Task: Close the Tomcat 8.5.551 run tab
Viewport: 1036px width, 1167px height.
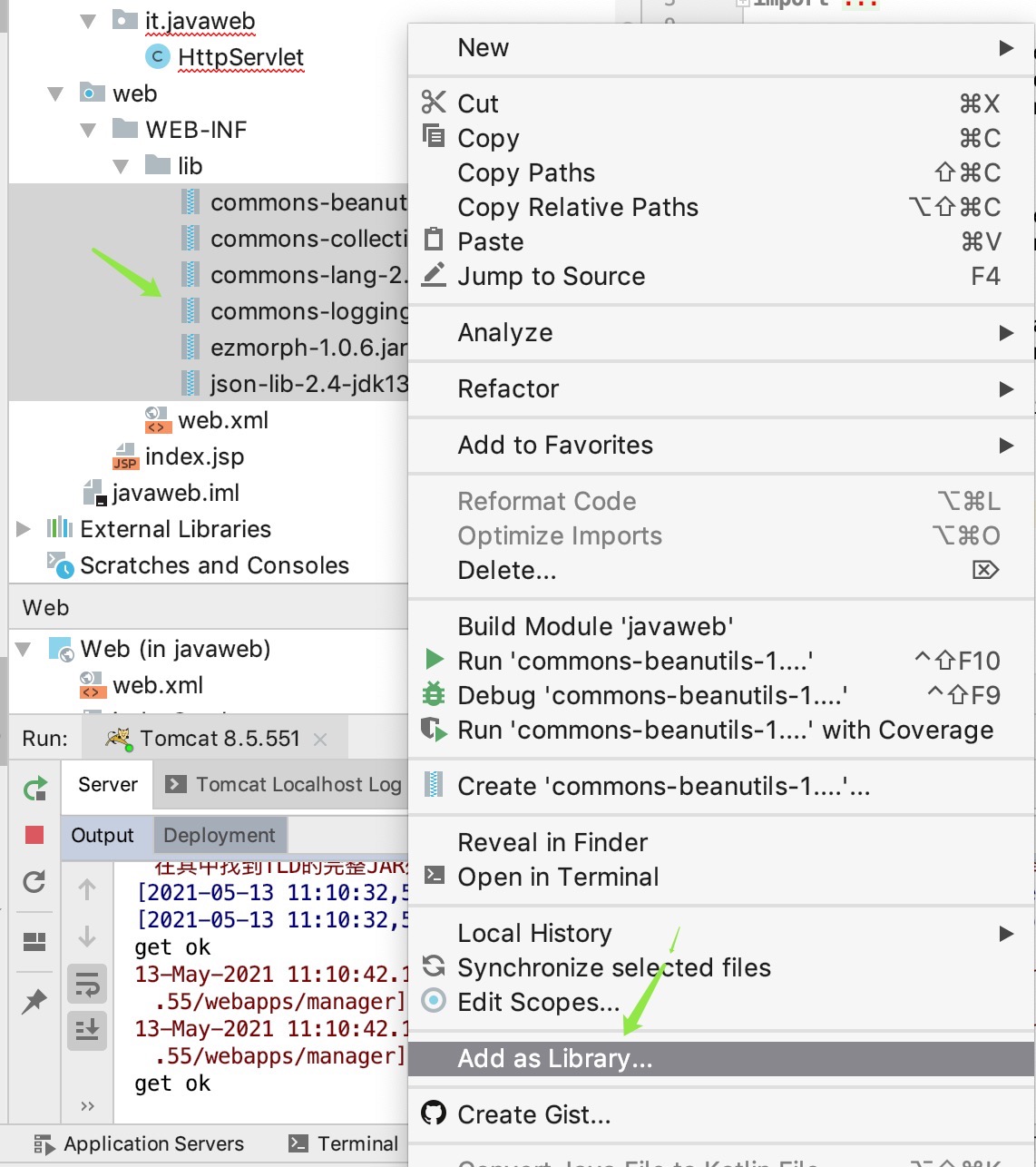Action: (x=320, y=740)
